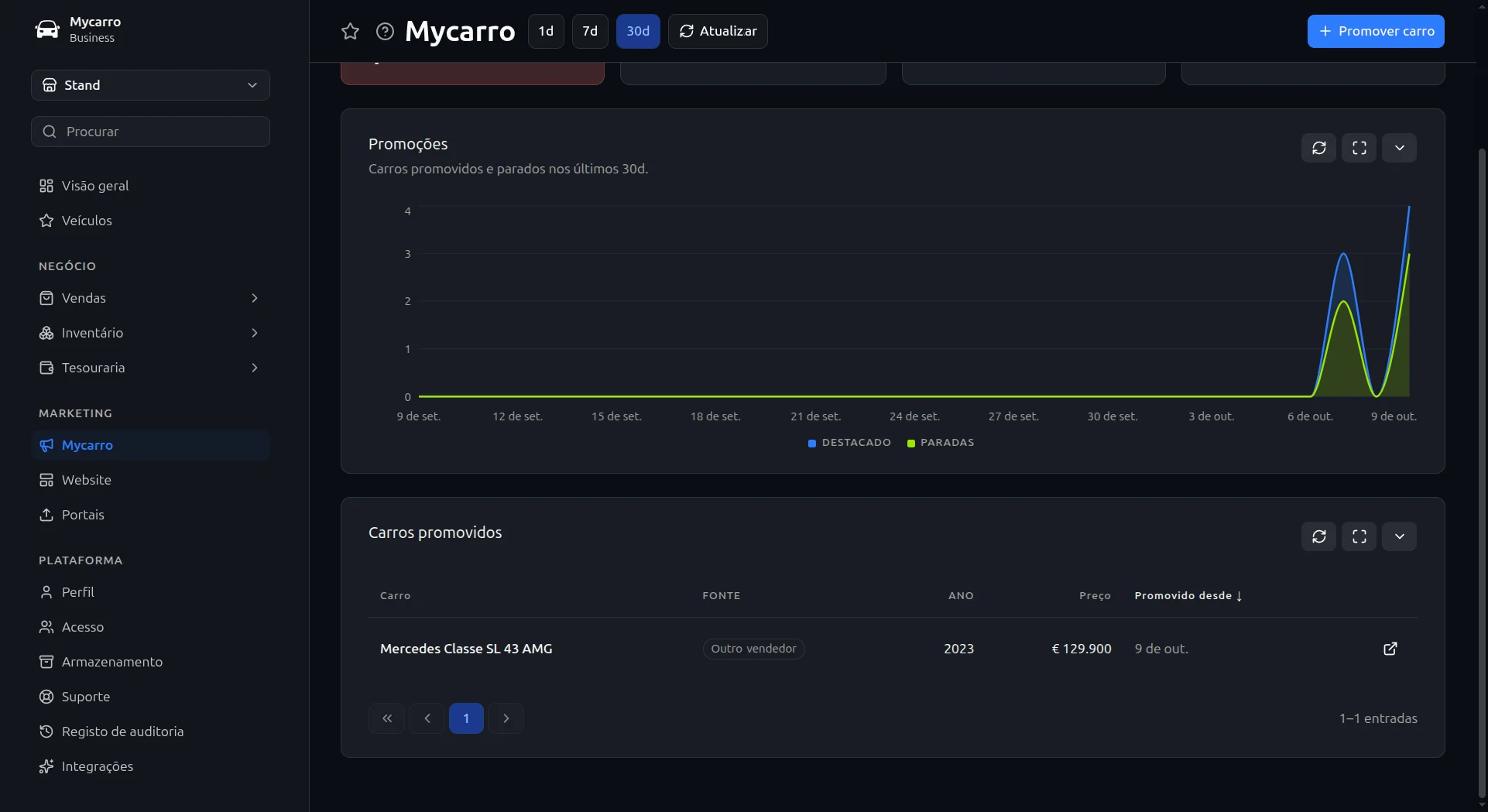Expand the Vendas submenu
The image size is (1488, 812).
(150, 298)
